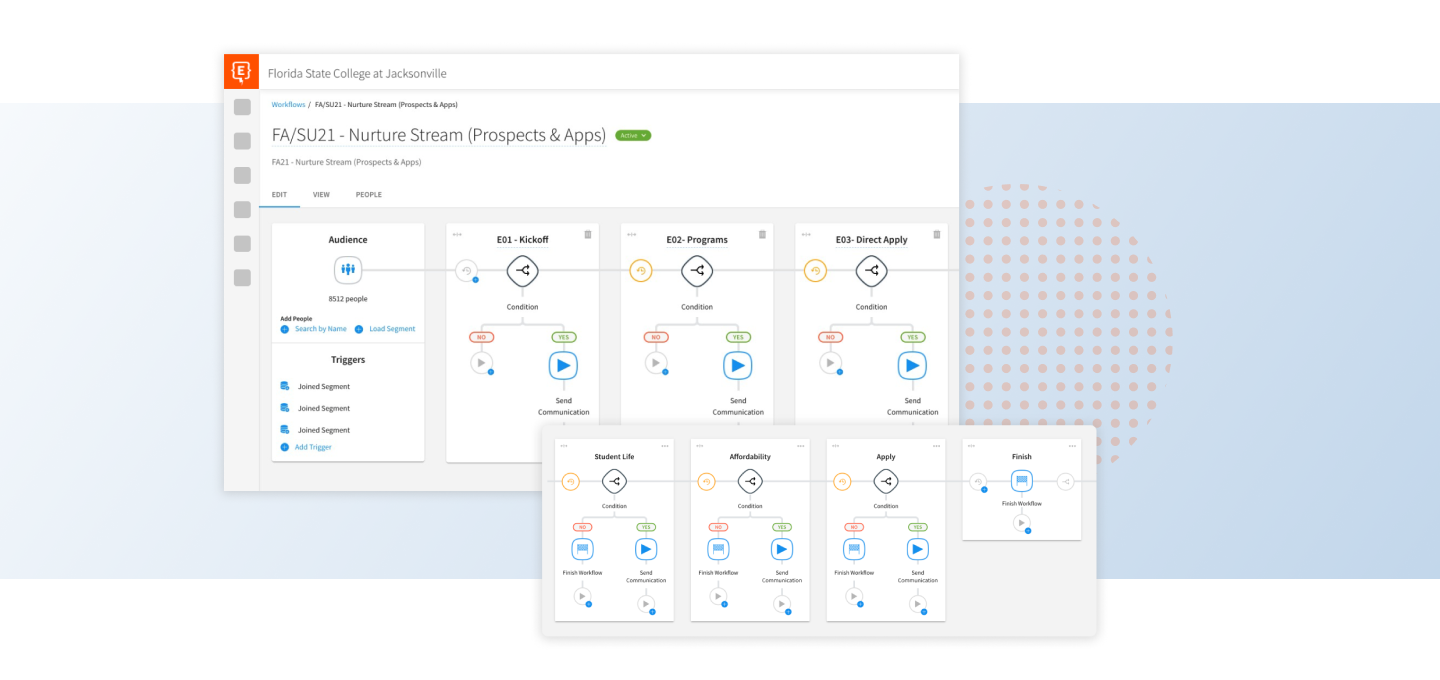
Task: Open the Audience people icon
Action: point(348,270)
